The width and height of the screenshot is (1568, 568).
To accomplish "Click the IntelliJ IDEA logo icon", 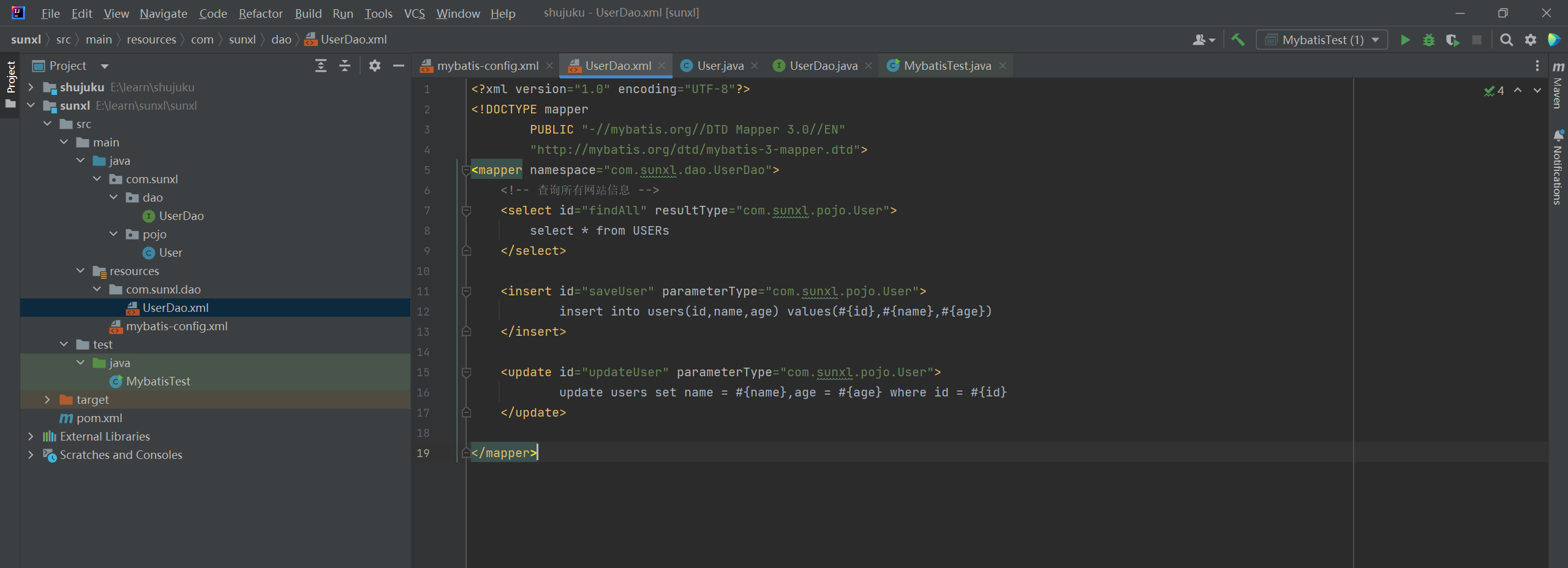I will pos(18,13).
